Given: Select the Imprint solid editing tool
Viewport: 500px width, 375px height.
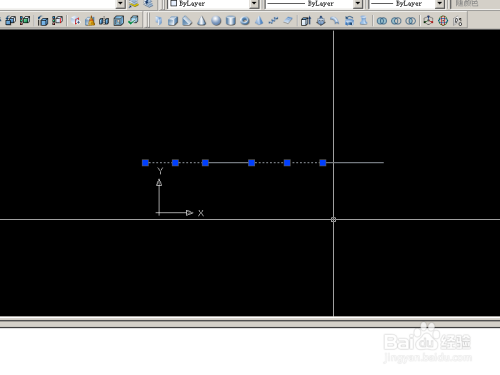Looking at the screenshot, I should click(x=76, y=21).
